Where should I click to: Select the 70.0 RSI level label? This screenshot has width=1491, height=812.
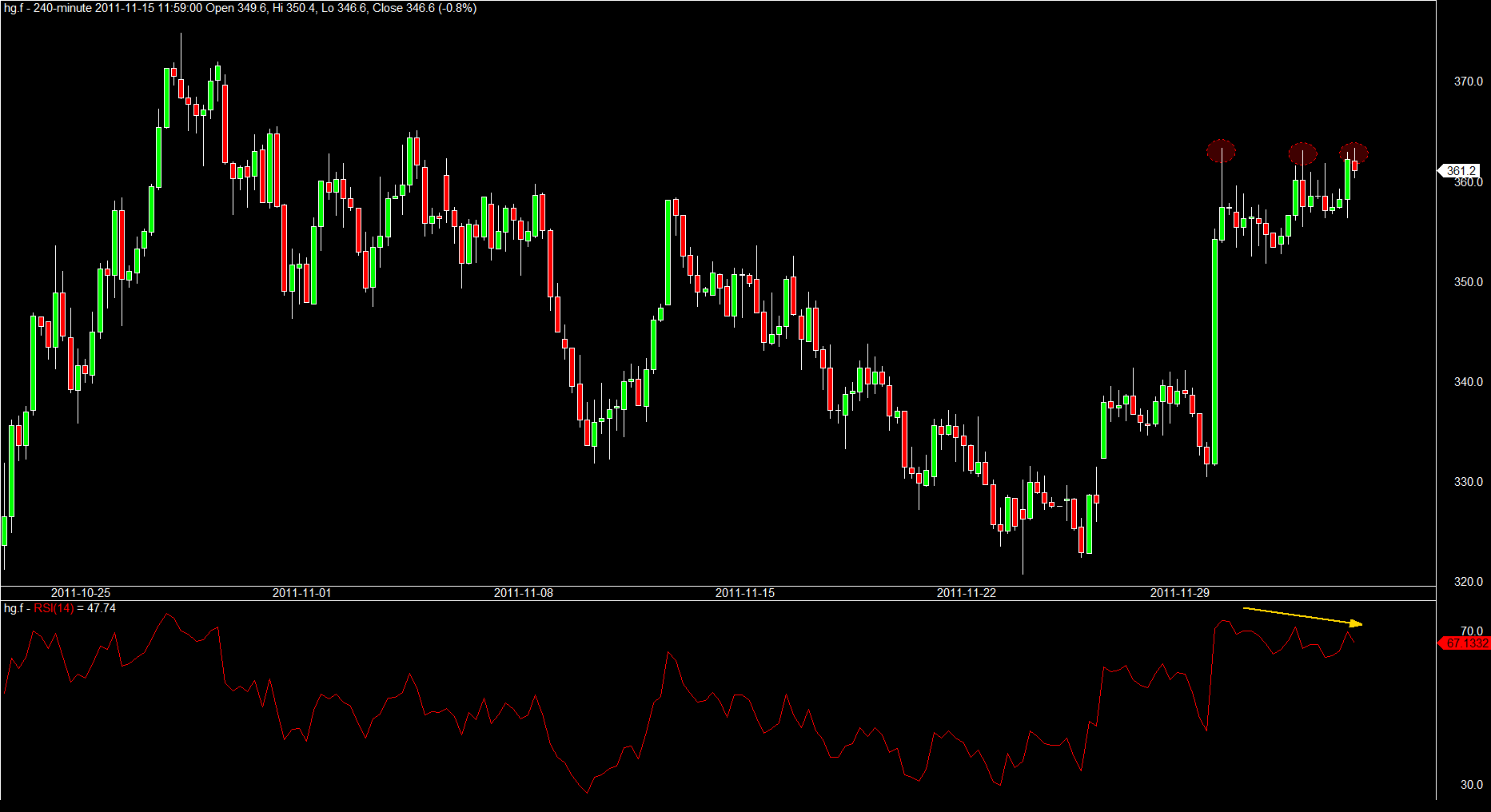[x=1471, y=631]
